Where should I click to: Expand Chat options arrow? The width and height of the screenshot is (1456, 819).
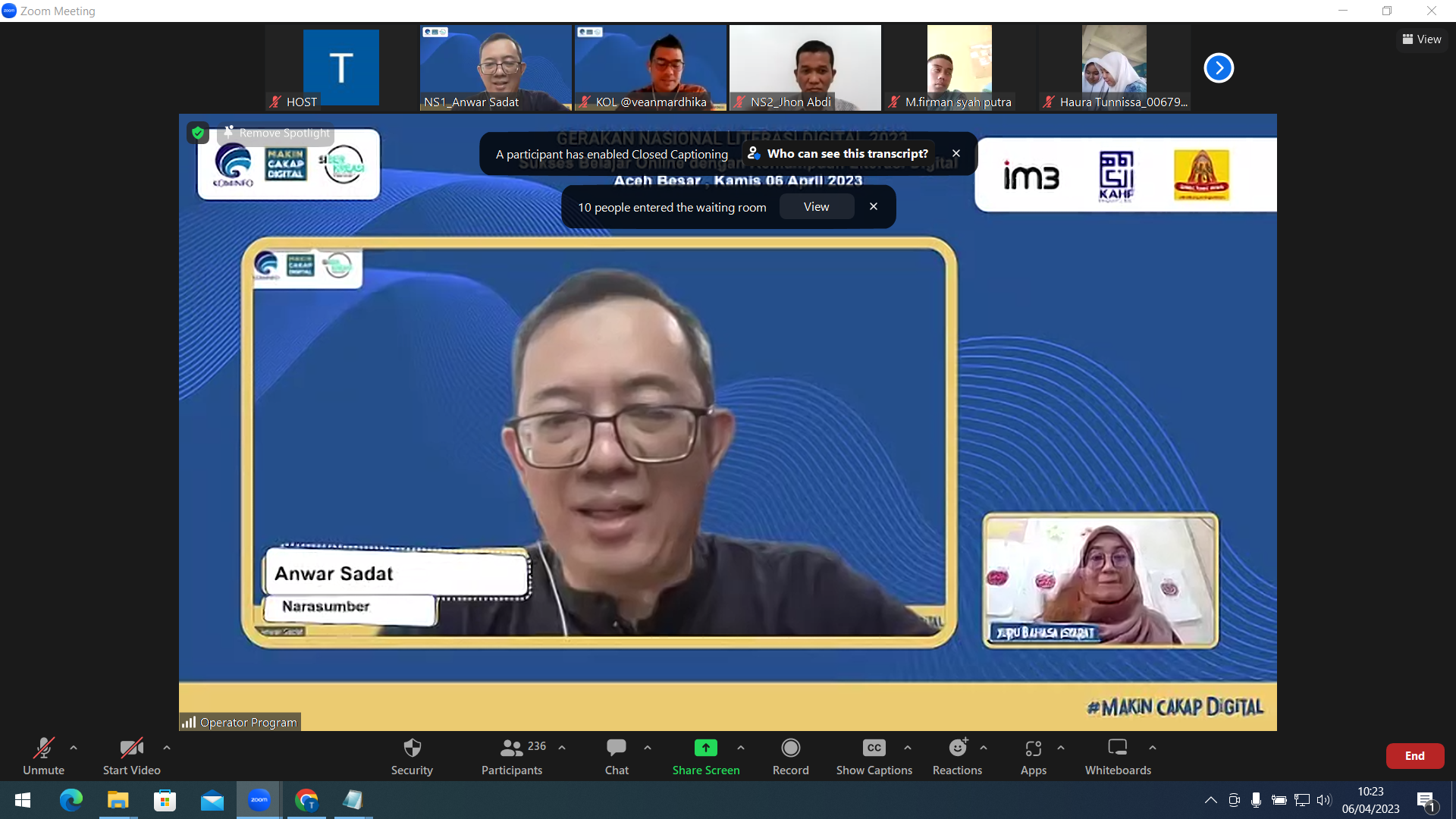(648, 748)
